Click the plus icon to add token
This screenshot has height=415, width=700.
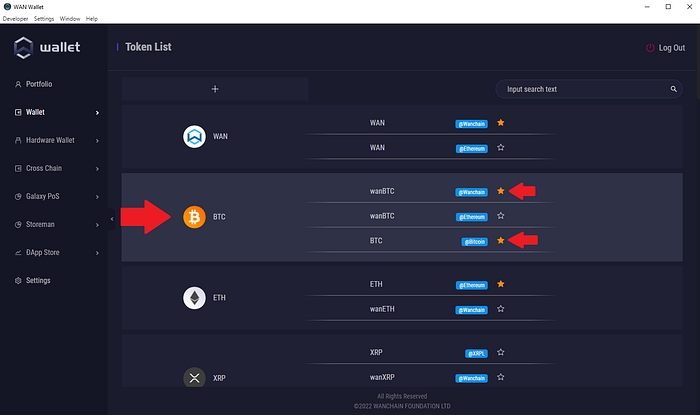(215, 89)
